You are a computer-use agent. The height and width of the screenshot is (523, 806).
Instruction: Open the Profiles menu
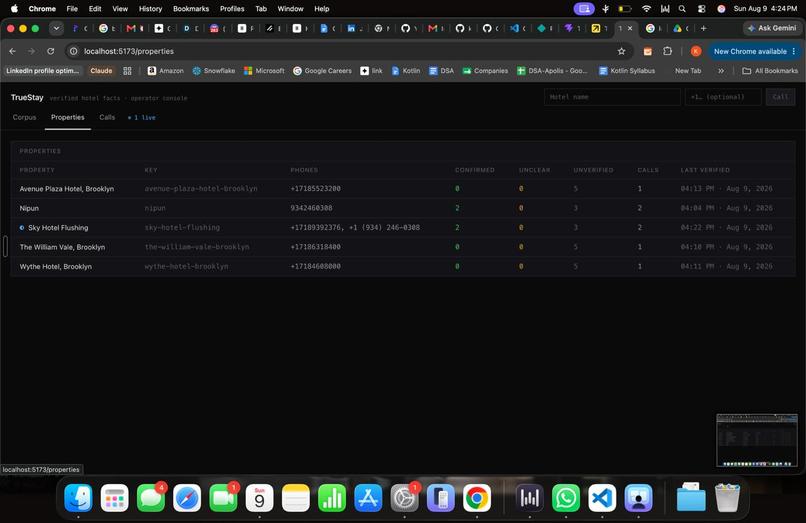coord(232,9)
